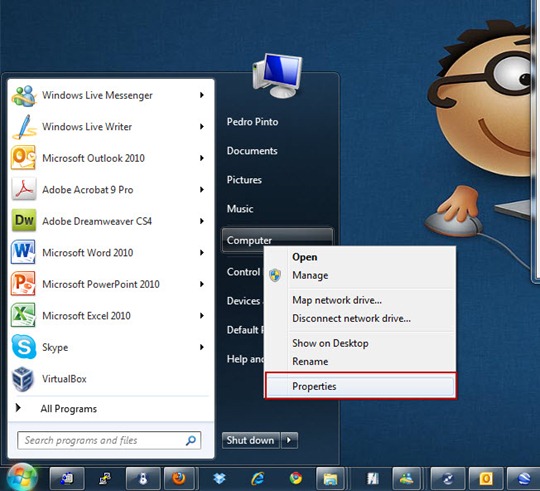
Task: Expand Outlook 2010 jump list arrow
Action: (x=202, y=158)
